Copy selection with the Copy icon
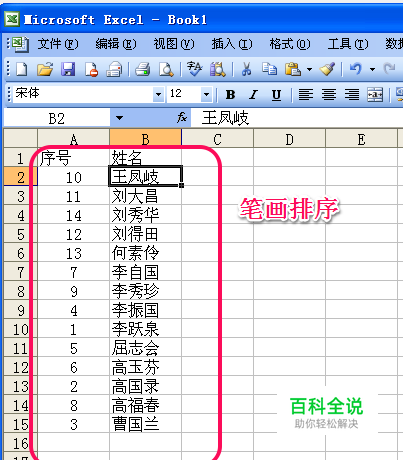403x460 pixels. pos(269,69)
